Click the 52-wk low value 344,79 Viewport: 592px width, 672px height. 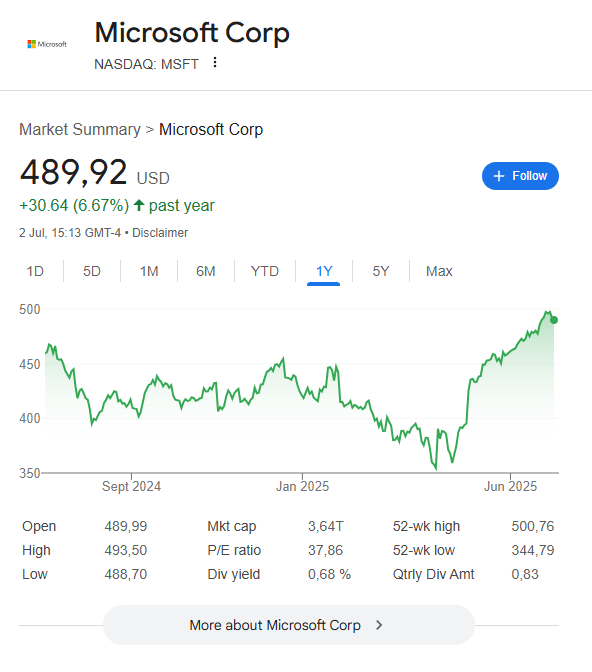click(532, 550)
